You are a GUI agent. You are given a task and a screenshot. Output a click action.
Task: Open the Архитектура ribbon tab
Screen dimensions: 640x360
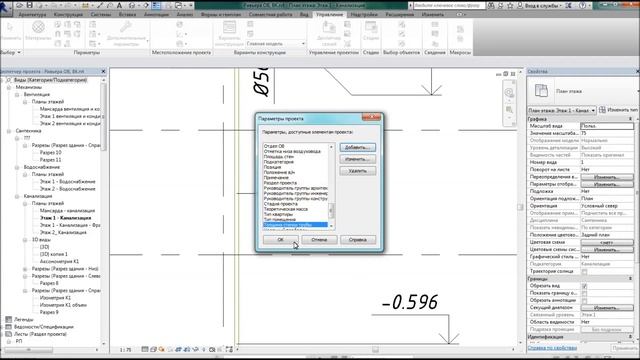point(32,14)
